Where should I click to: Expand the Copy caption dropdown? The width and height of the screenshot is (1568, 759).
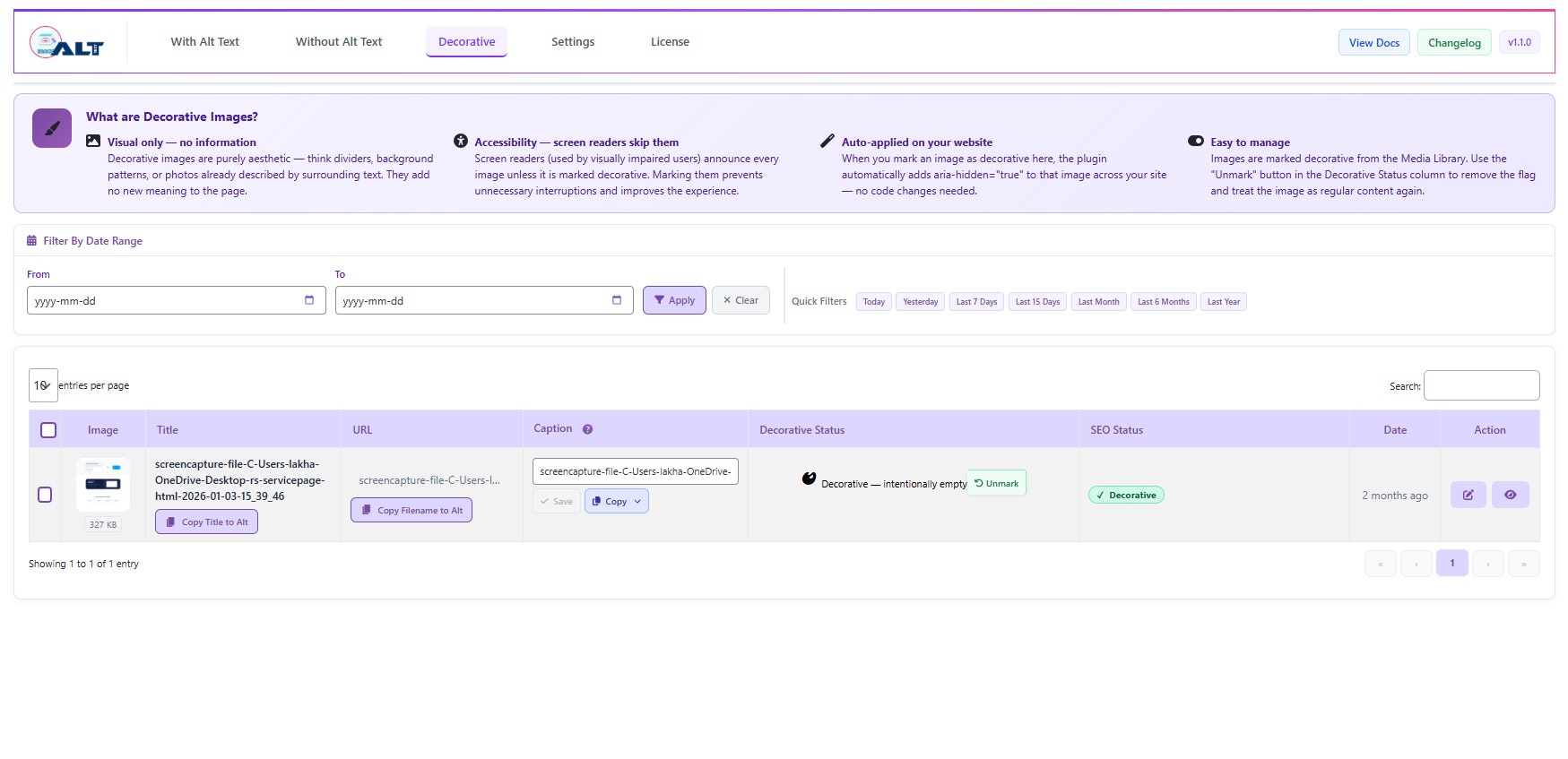coord(617,501)
